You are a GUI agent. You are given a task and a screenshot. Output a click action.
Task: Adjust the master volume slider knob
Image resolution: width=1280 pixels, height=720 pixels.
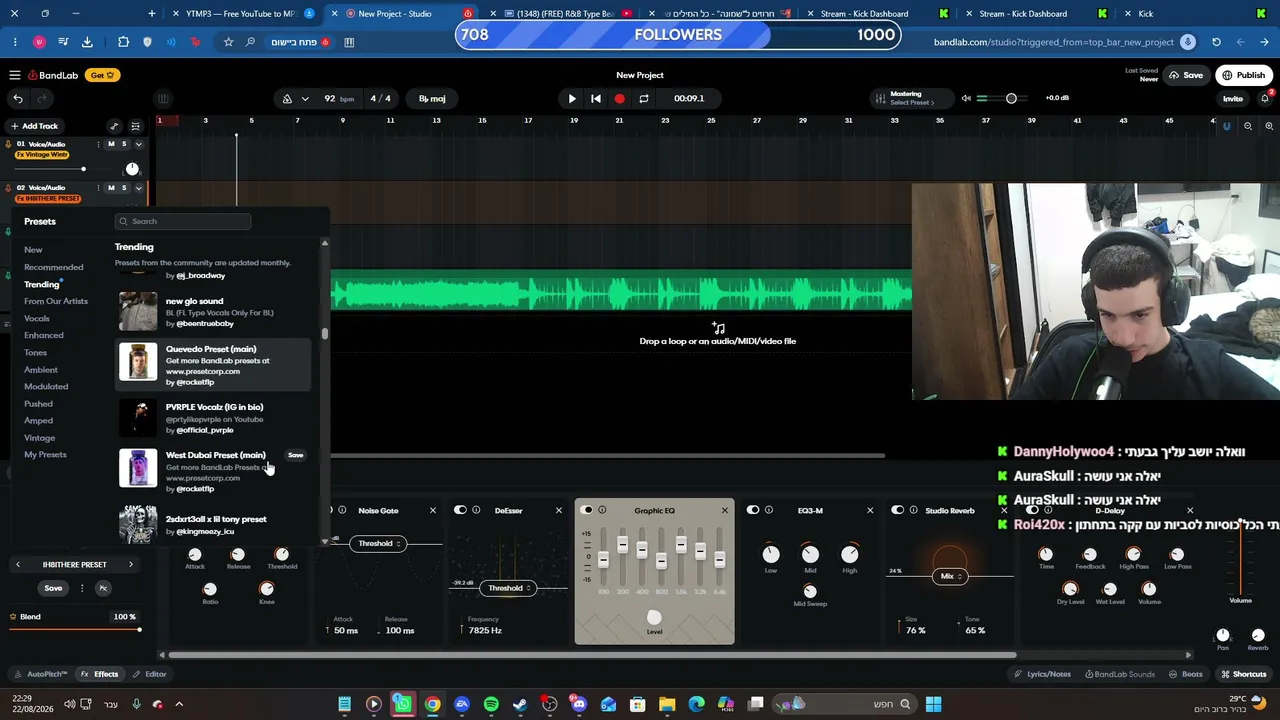(1011, 98)
